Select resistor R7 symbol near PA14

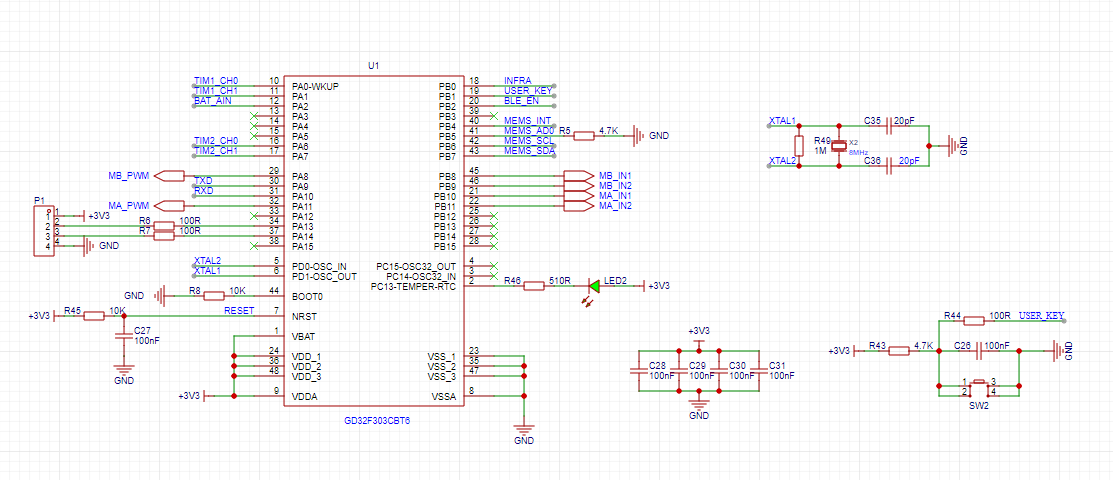pos(164,236)
